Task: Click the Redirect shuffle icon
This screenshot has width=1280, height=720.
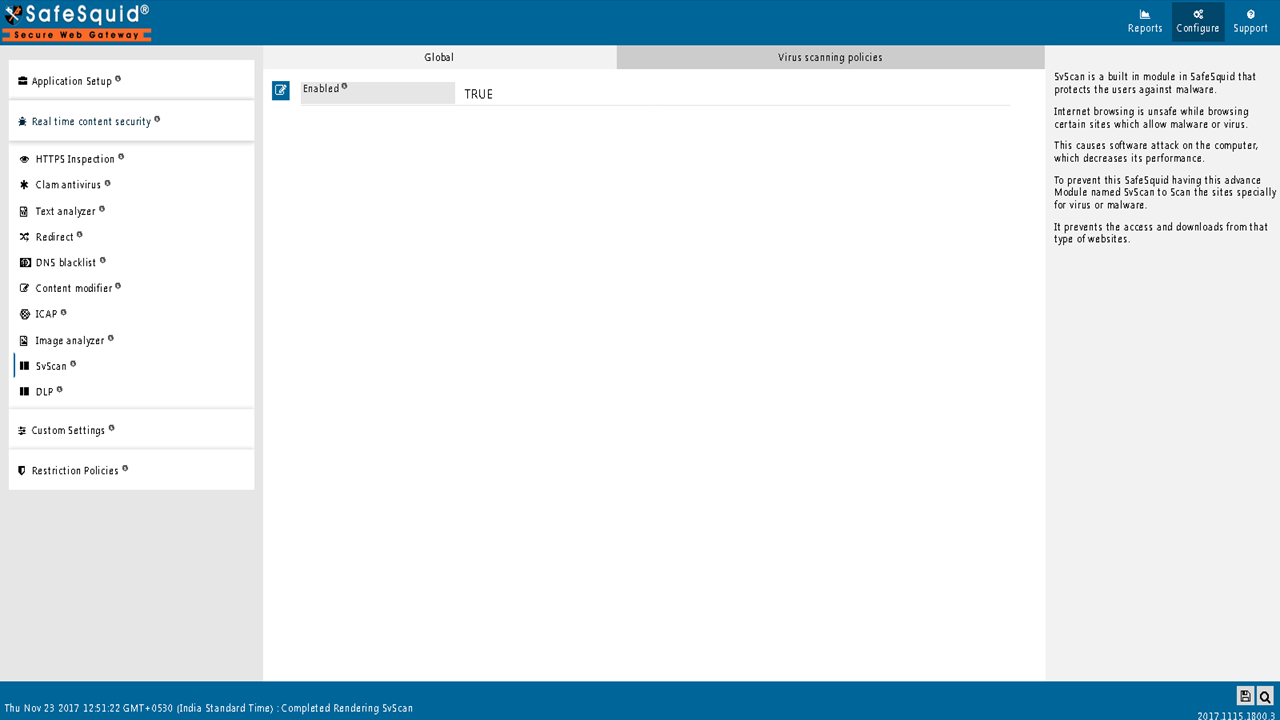Action: coord(25,237)
